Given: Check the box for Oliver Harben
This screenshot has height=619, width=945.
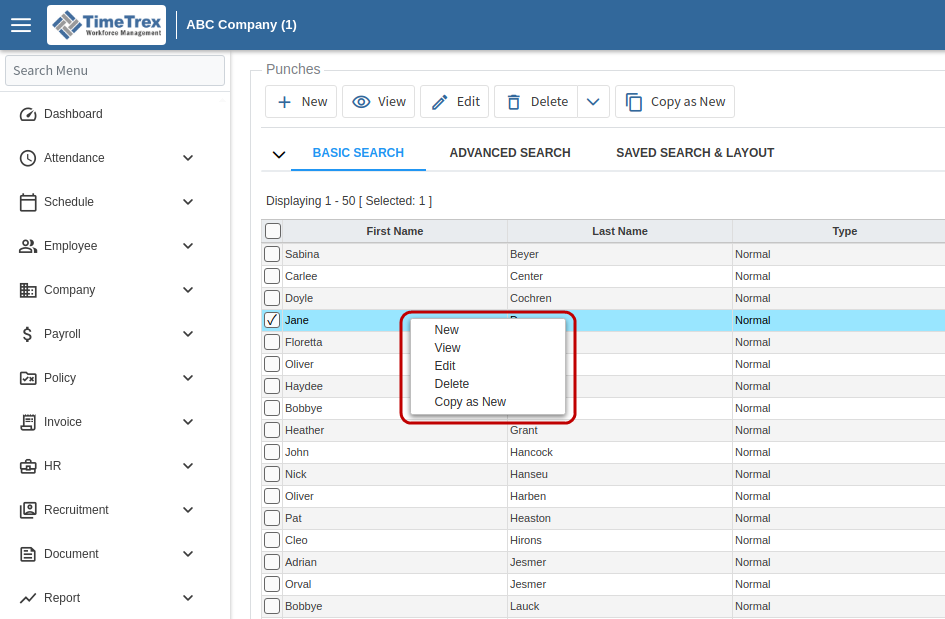Looking at the screenshot, I should [272, 496].
